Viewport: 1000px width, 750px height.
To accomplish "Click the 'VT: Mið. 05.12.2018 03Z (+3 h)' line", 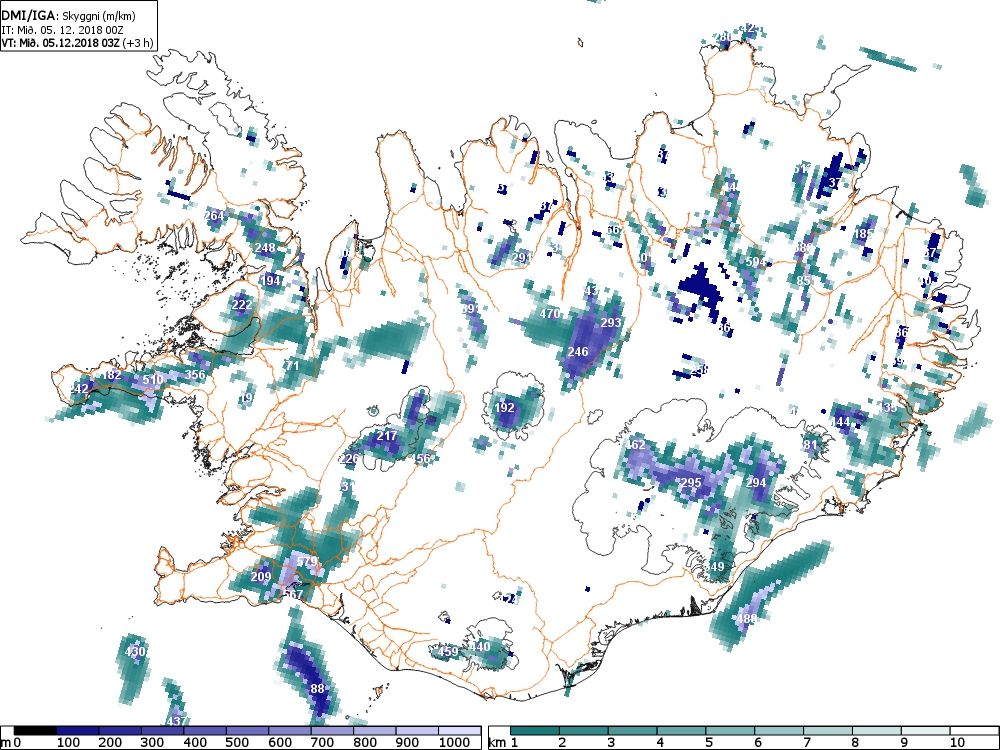I will 77,43.
